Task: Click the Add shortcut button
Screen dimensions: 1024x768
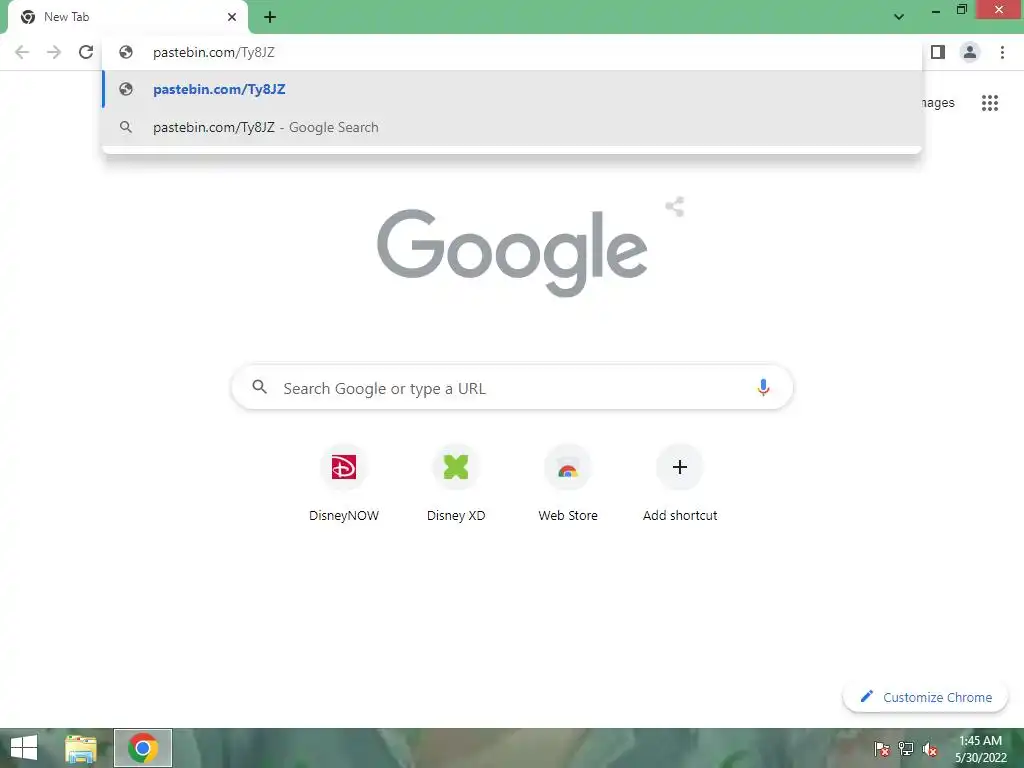Action: 680,483
